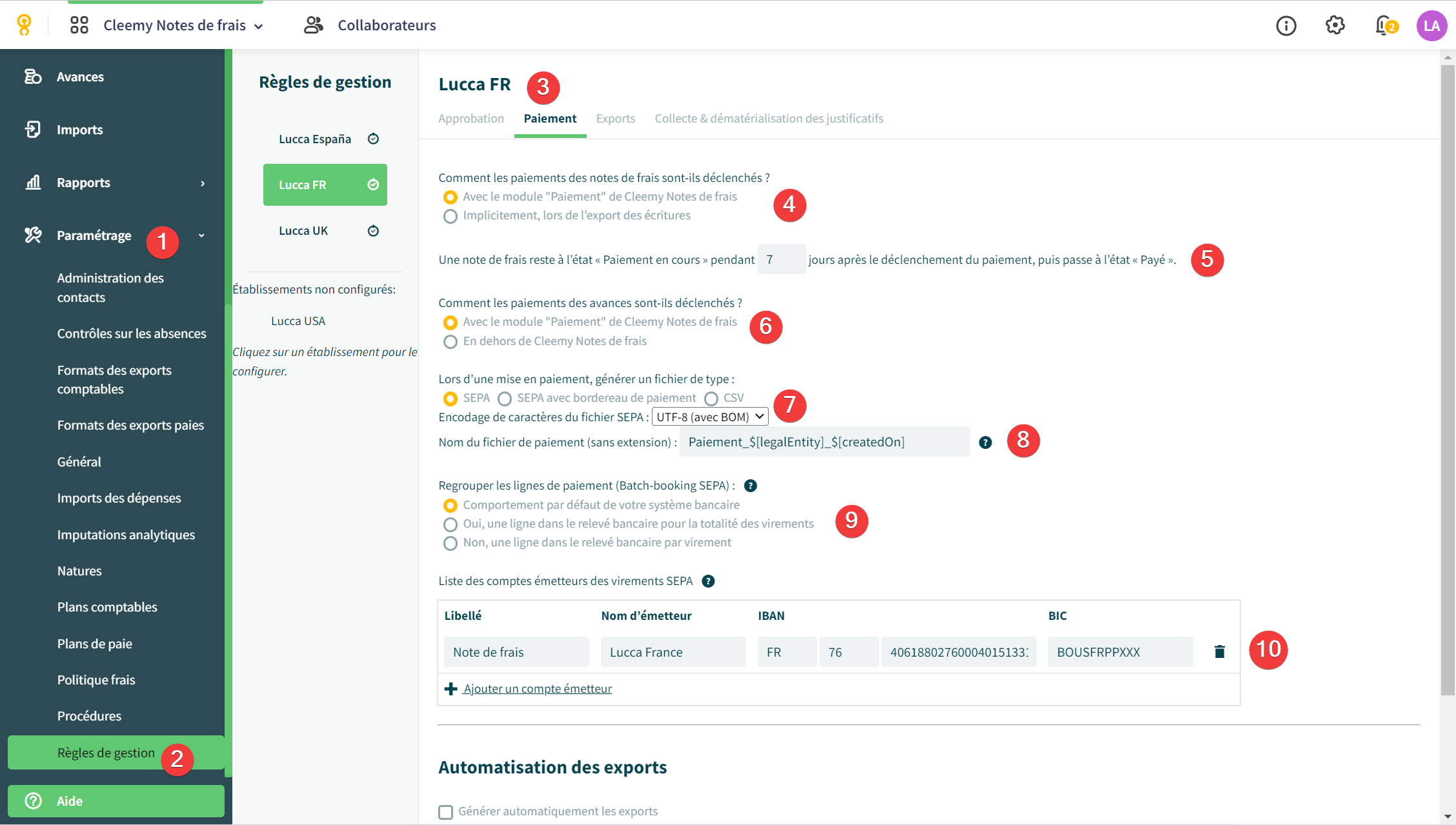Edit Nom d'émetteur field Lucca France
Screen dimensions: 1456x825
click(x=673, y=652)
